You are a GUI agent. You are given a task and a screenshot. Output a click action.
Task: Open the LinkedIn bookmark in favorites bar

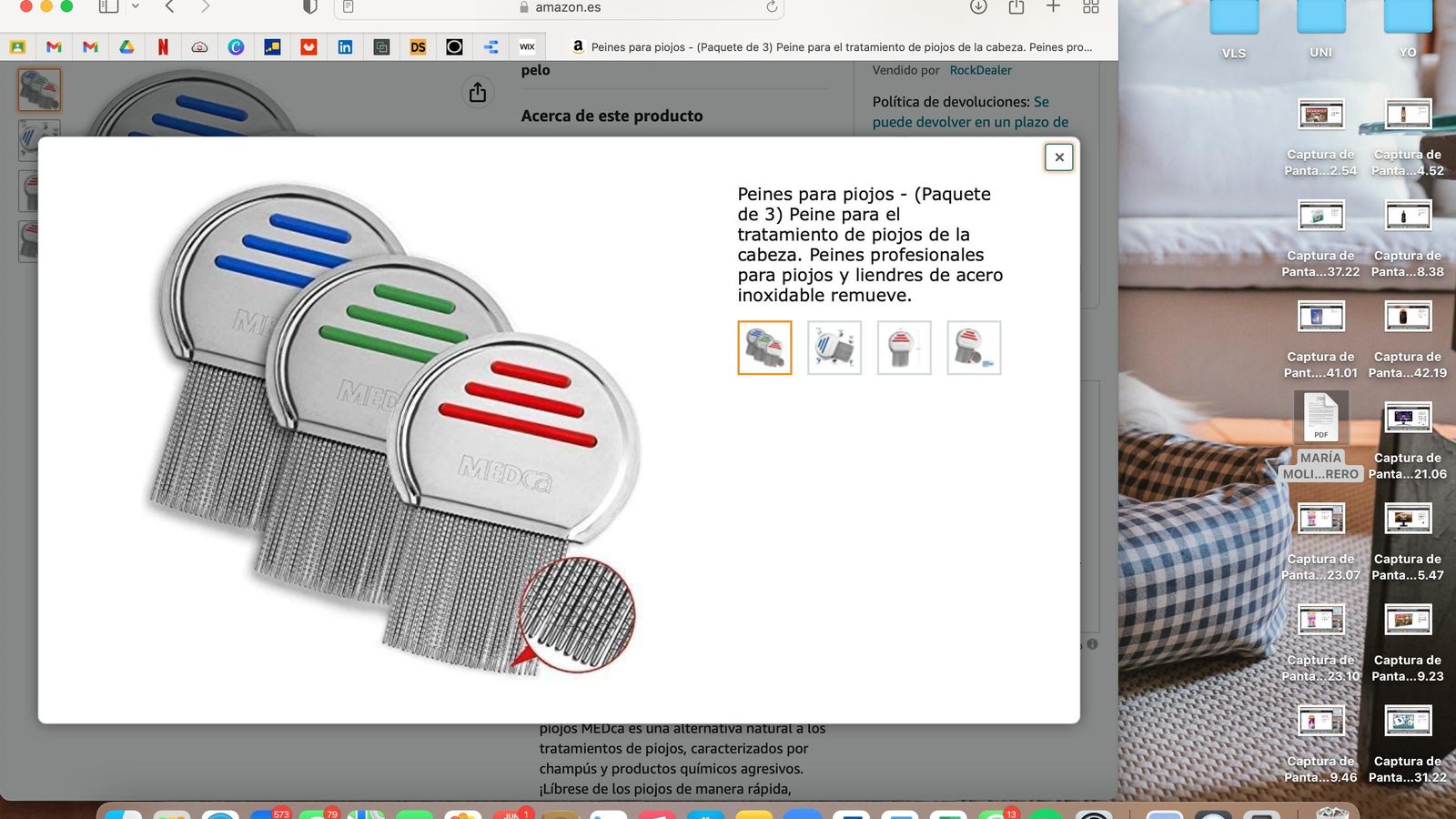345,47
